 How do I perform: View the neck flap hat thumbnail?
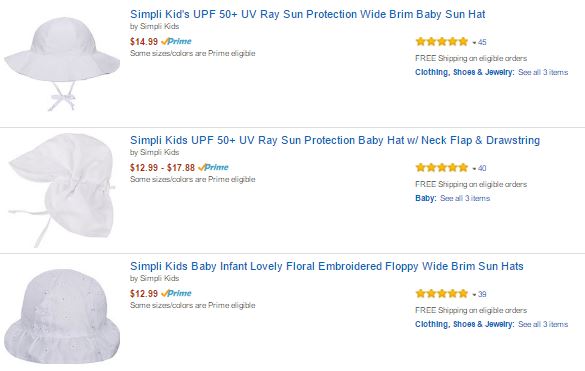pos(62,190)
